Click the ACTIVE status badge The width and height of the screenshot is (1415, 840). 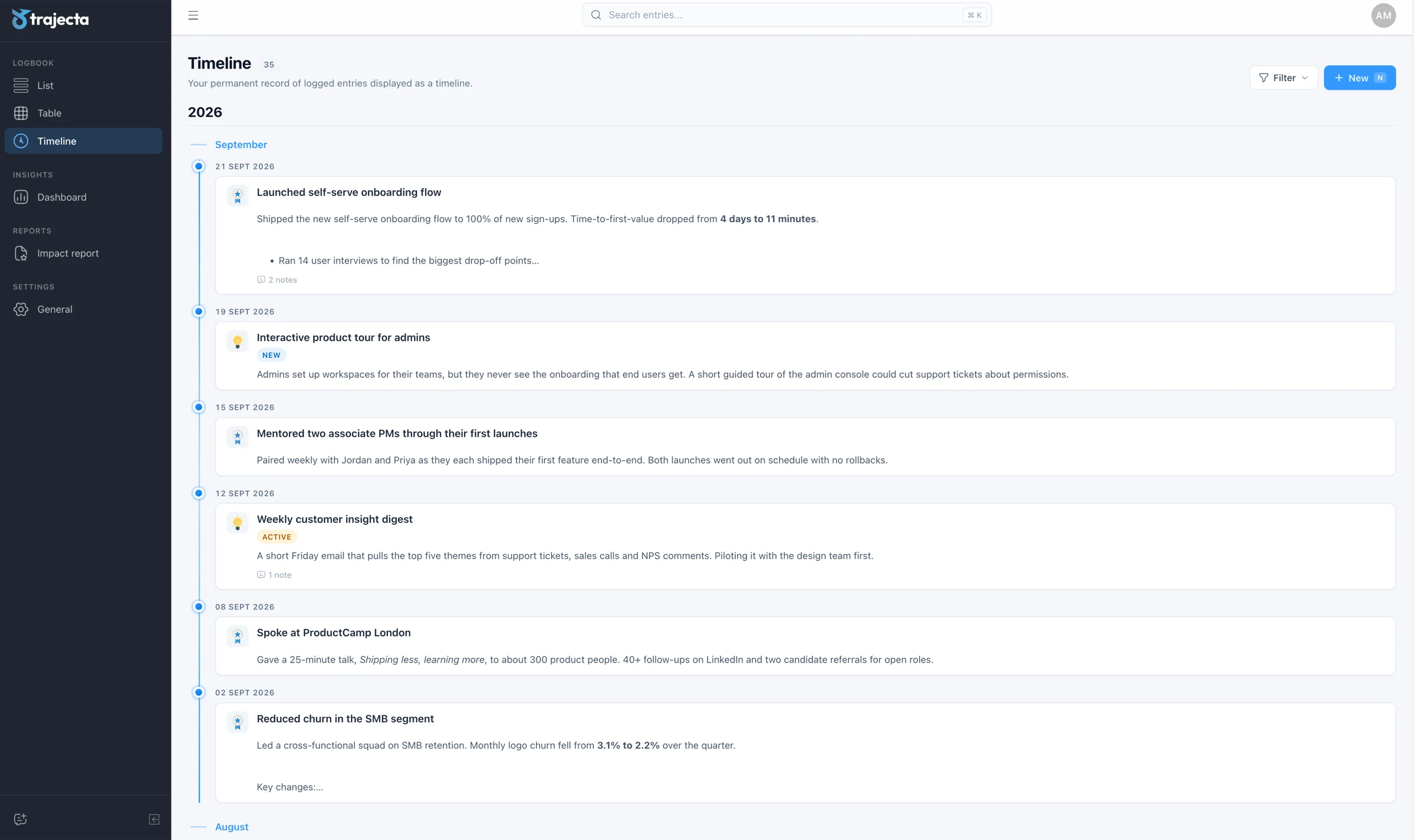(277, 536)
